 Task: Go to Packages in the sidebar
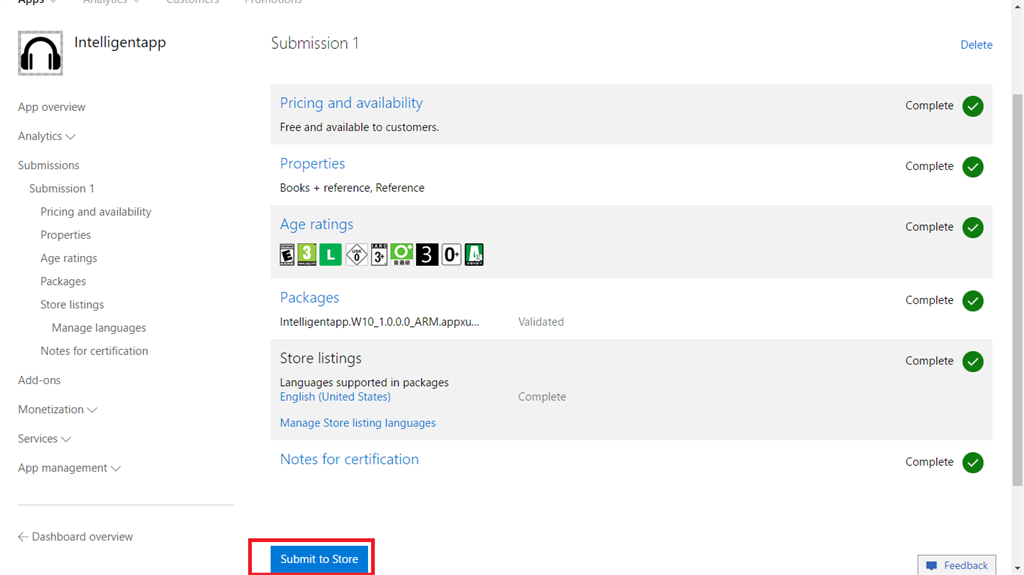pos(63,281)
